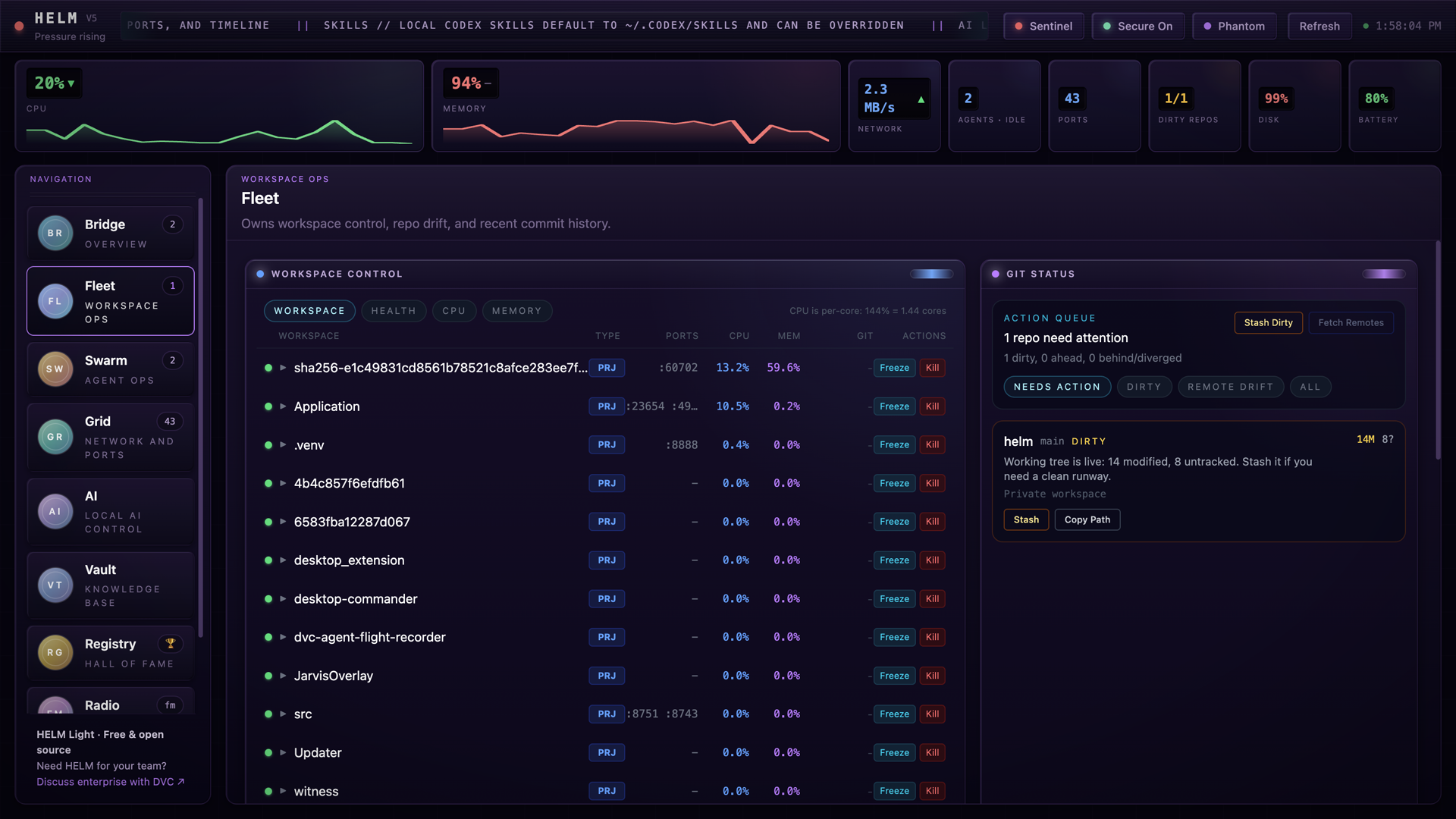Click the red HELM status dot in header
Screen dimensions: 1456x819
tap(20, 26)
